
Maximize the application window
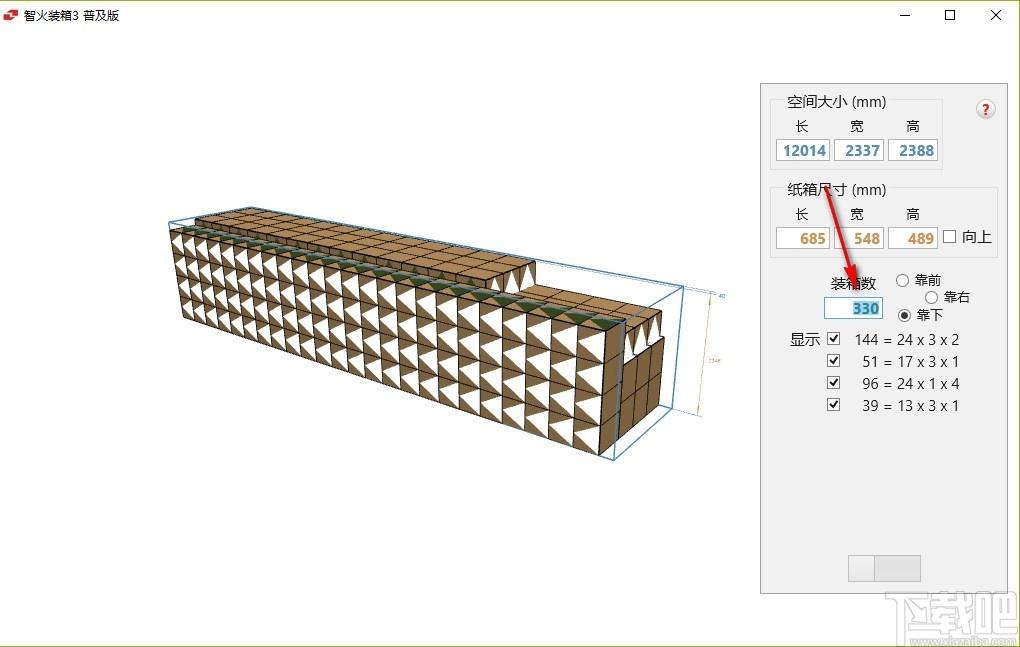click(950, 15)
